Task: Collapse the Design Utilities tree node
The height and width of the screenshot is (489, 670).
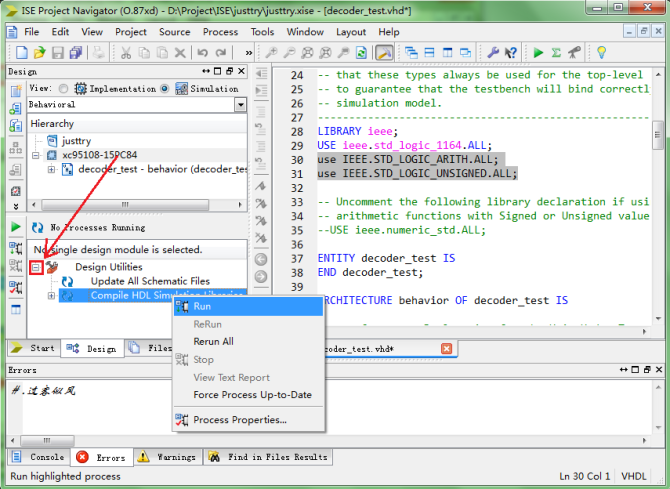Action: (x=36, y=268)
